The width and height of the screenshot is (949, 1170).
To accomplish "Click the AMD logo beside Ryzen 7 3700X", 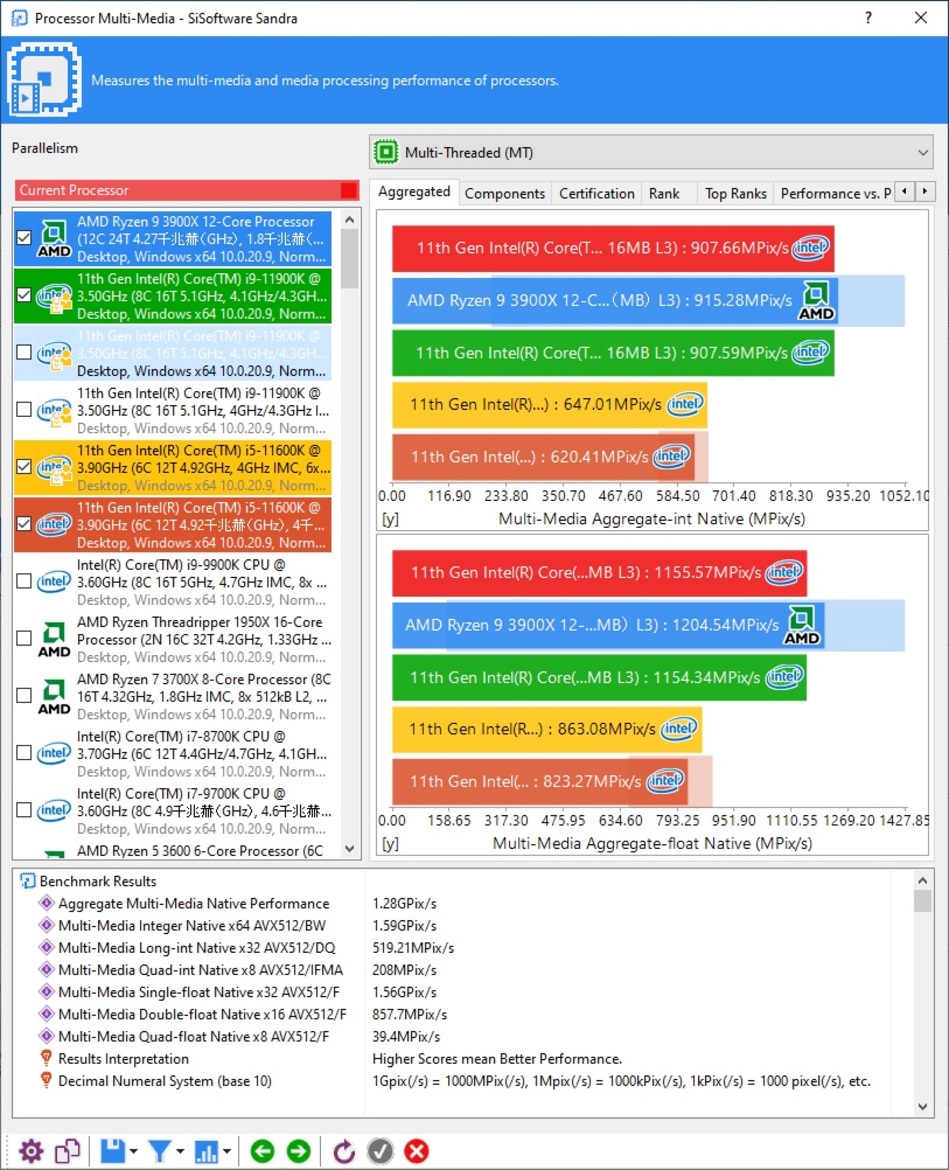I will [54, 697].
